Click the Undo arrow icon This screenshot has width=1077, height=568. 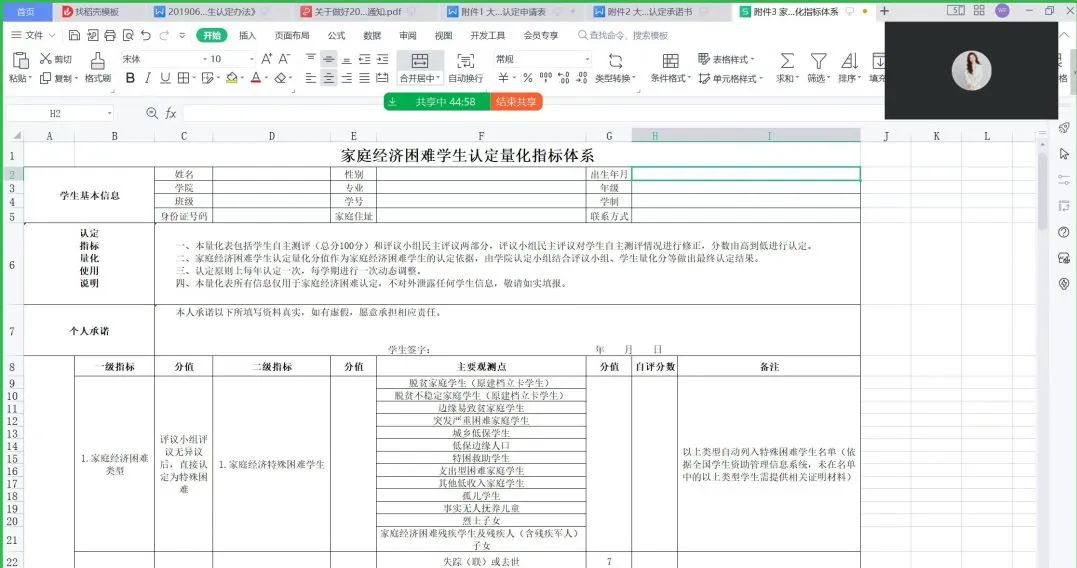[146, 35]
